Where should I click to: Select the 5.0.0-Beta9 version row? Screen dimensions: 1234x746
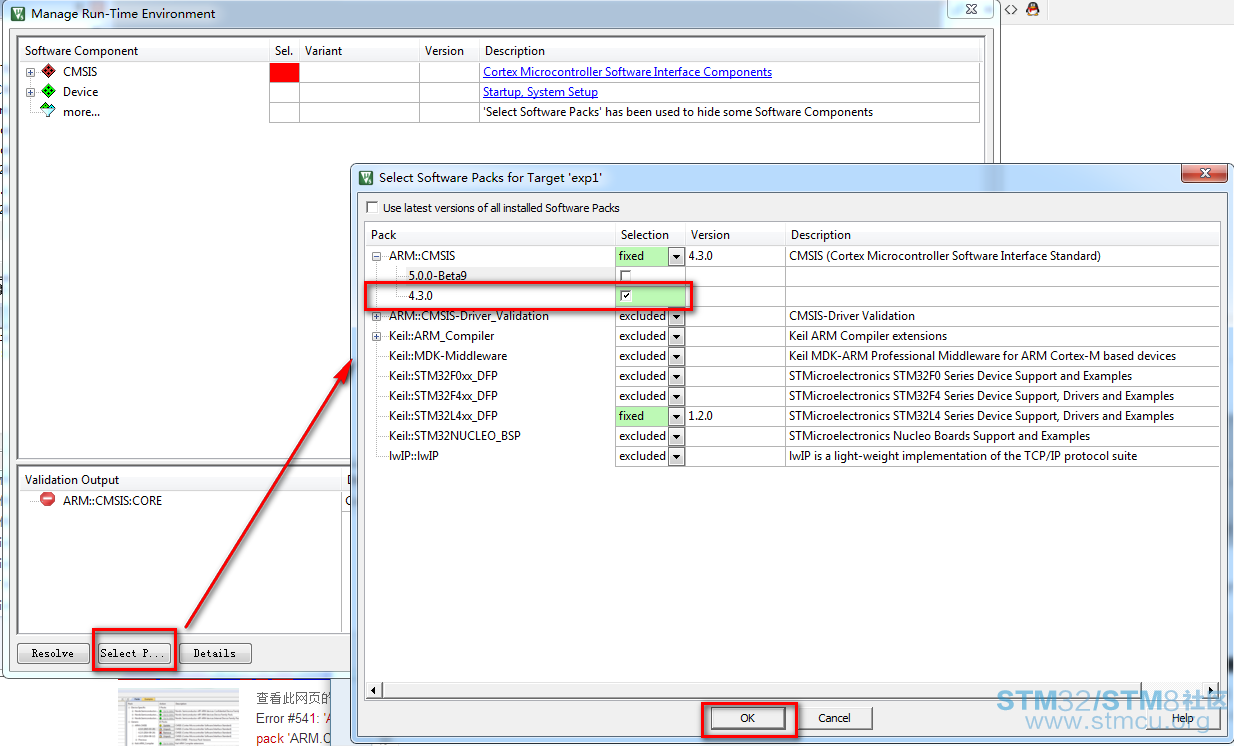point(437,276)
